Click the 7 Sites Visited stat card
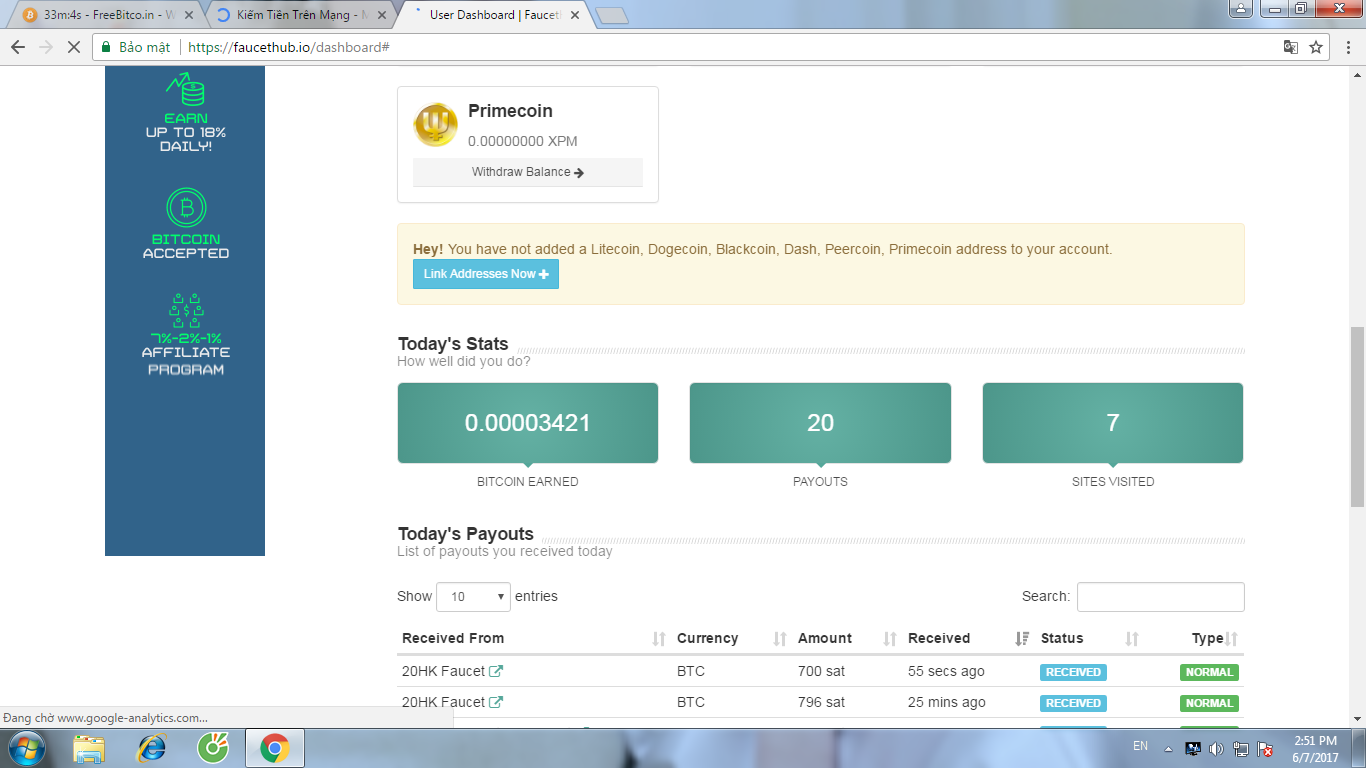 point(1113,423)
